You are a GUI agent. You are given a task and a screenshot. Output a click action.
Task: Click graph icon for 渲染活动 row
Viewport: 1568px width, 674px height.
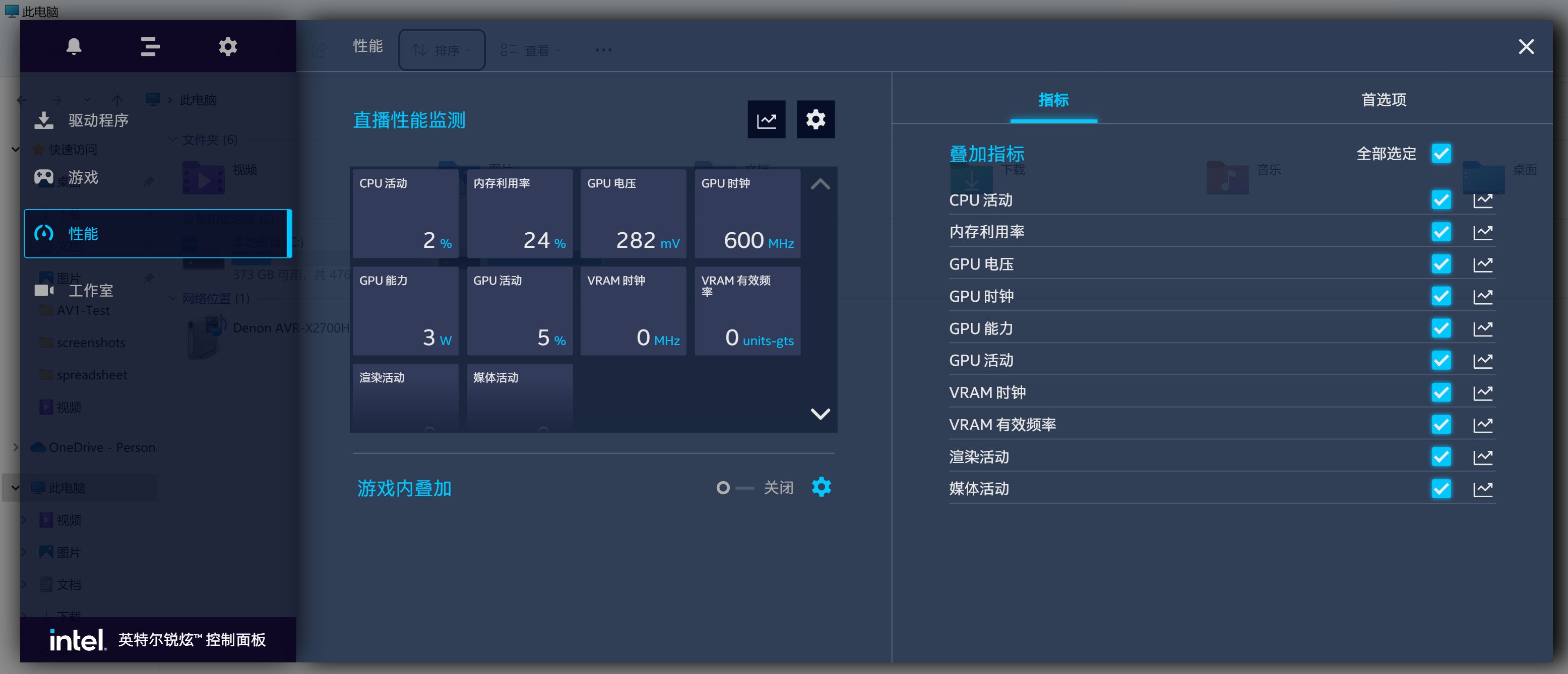[1483, 457]
